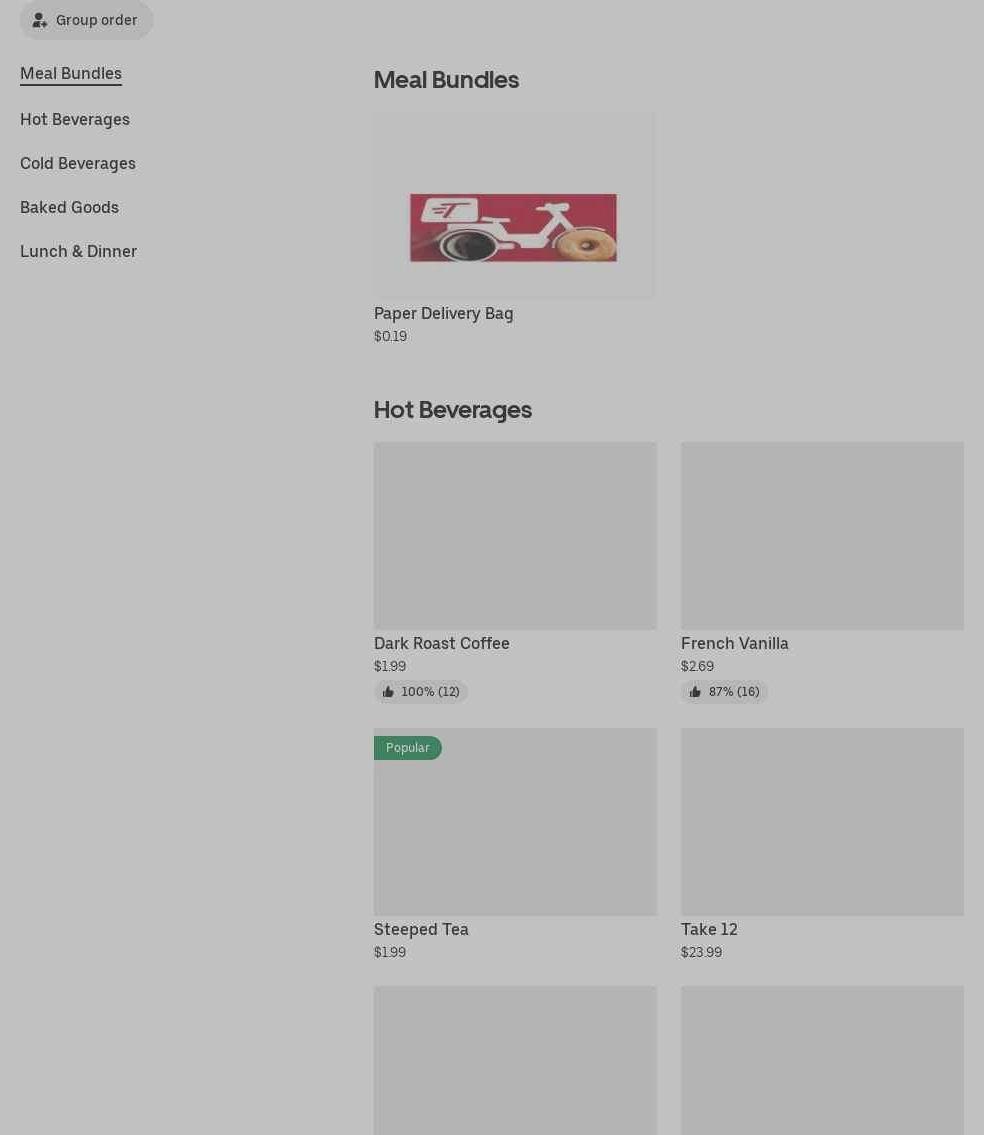Click the Popular badge on Steeped Tea
Image resolution: width=984 pixels, height=1135 pixels.
click(x=408, y=748)
